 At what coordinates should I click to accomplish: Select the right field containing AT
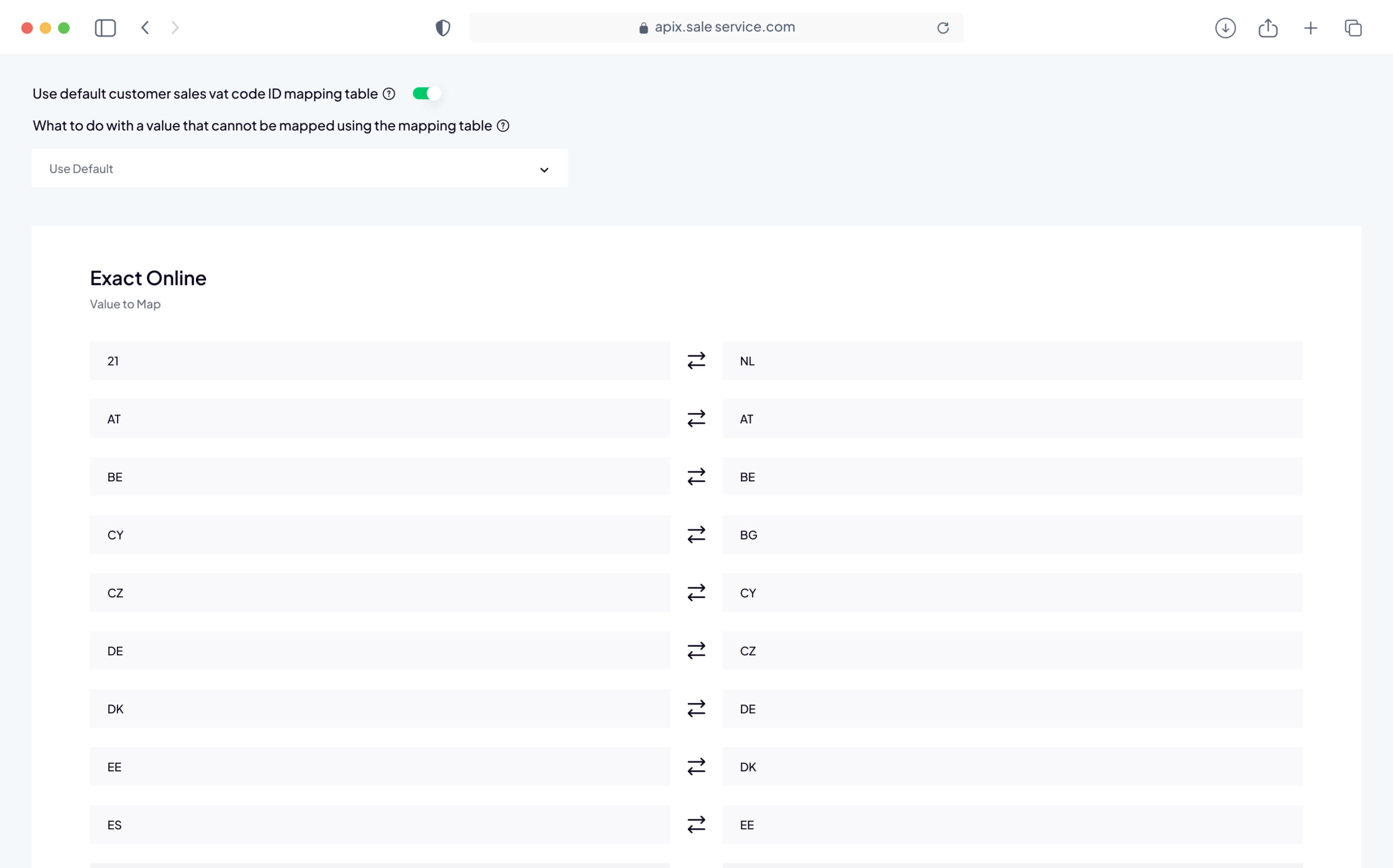tap(1012, 419)
